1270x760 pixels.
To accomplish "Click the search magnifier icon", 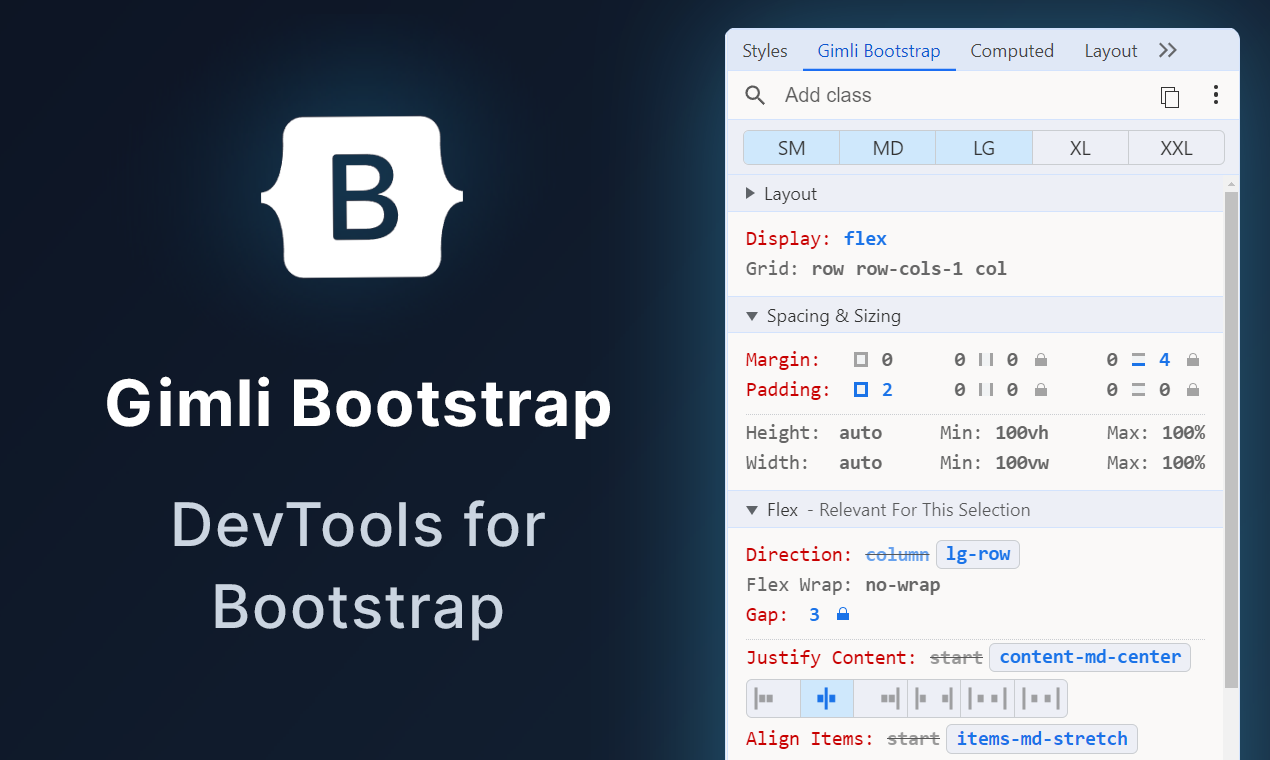I will (756, 96).
